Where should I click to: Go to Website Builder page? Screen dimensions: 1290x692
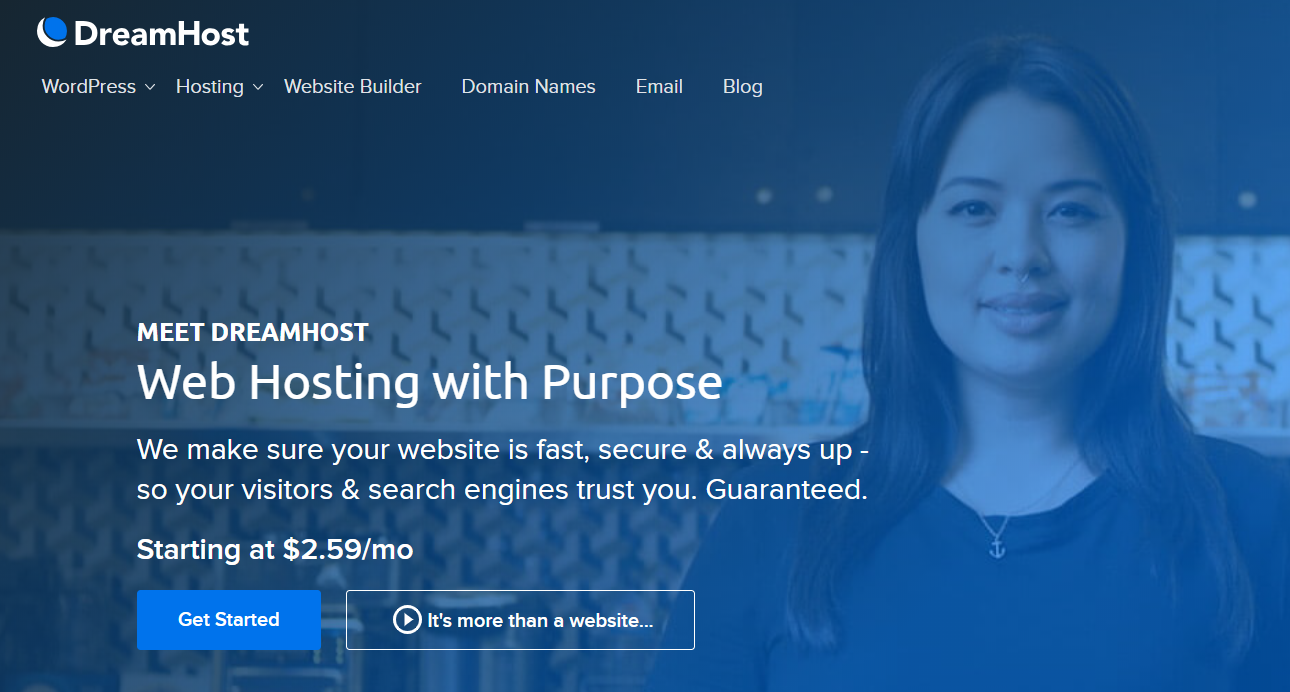353,87
